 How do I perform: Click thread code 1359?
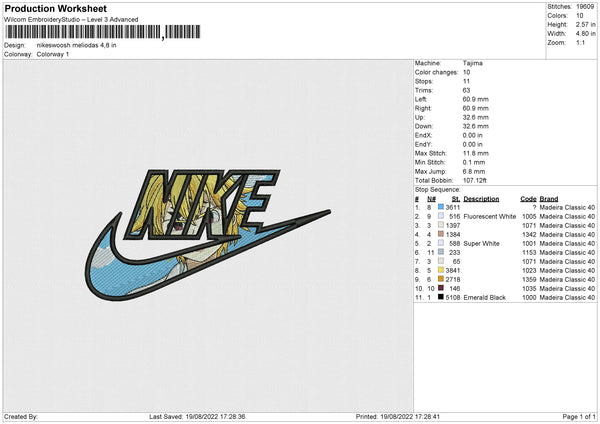[x=529, y=279]
